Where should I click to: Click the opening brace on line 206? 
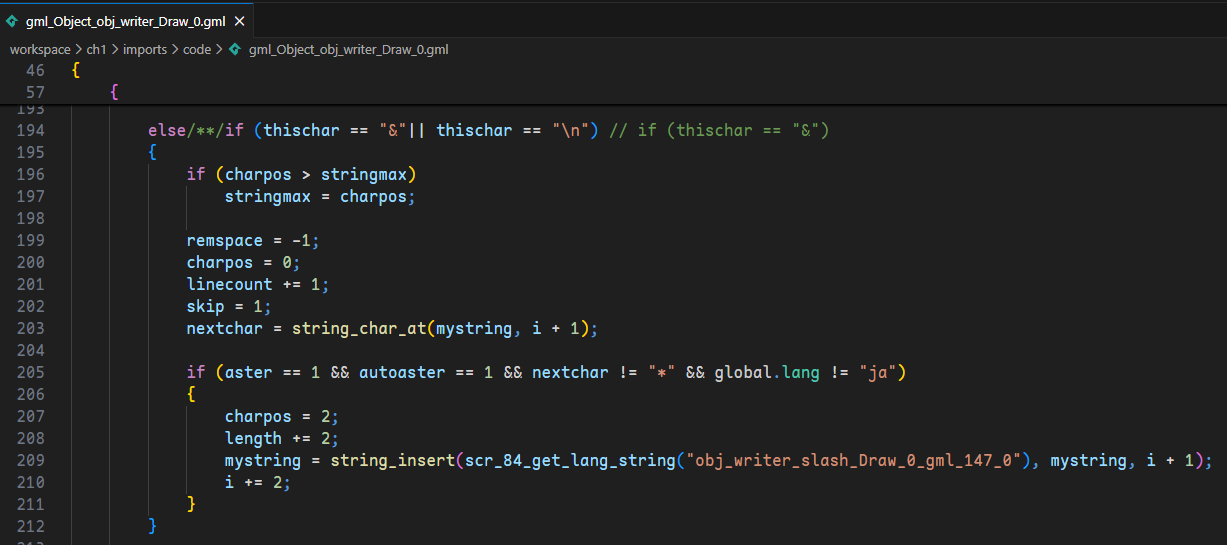[191, 394]
